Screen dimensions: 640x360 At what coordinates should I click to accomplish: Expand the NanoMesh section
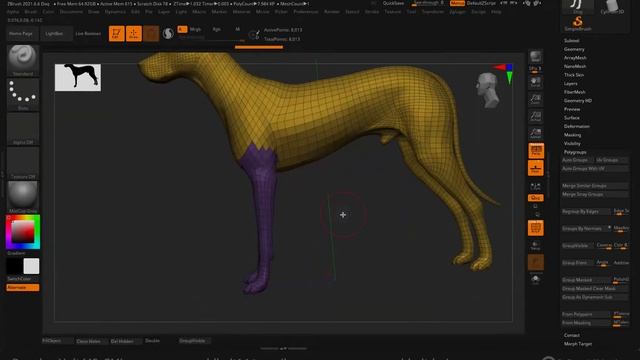click(x=575, y=66)
